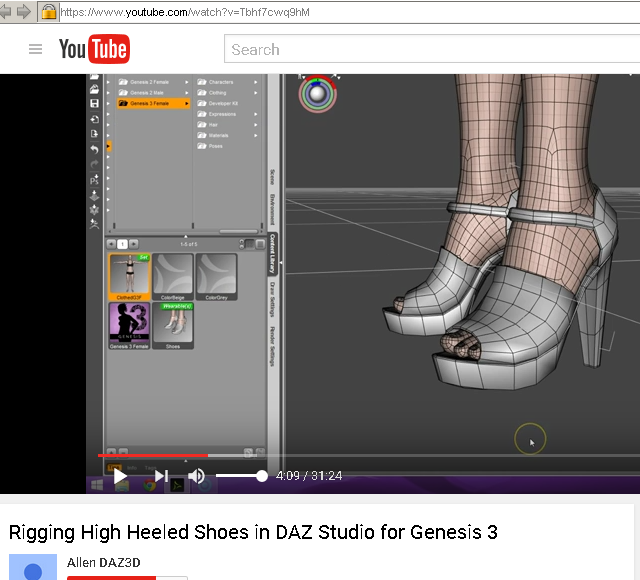Select the youtube.com address bar URL

(x=184, y=12)
